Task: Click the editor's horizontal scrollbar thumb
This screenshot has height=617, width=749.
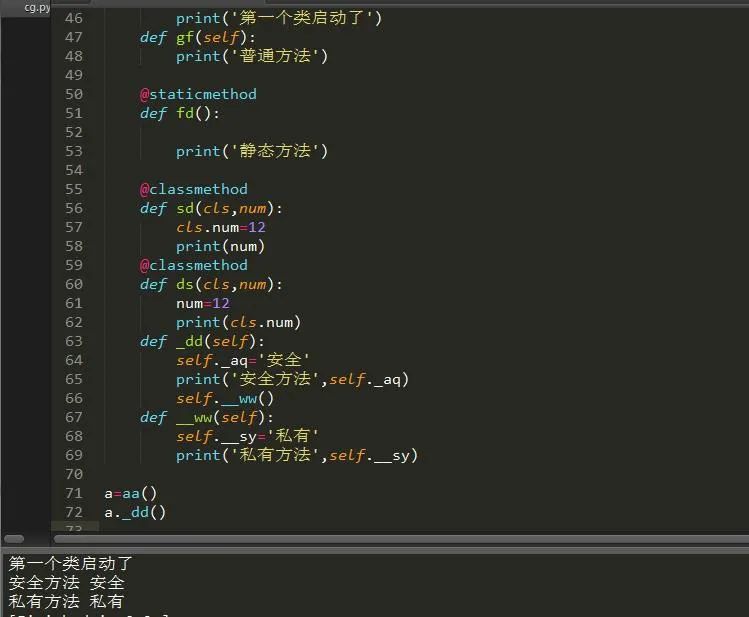Action: pyautogui.click(x=400, y=539)
